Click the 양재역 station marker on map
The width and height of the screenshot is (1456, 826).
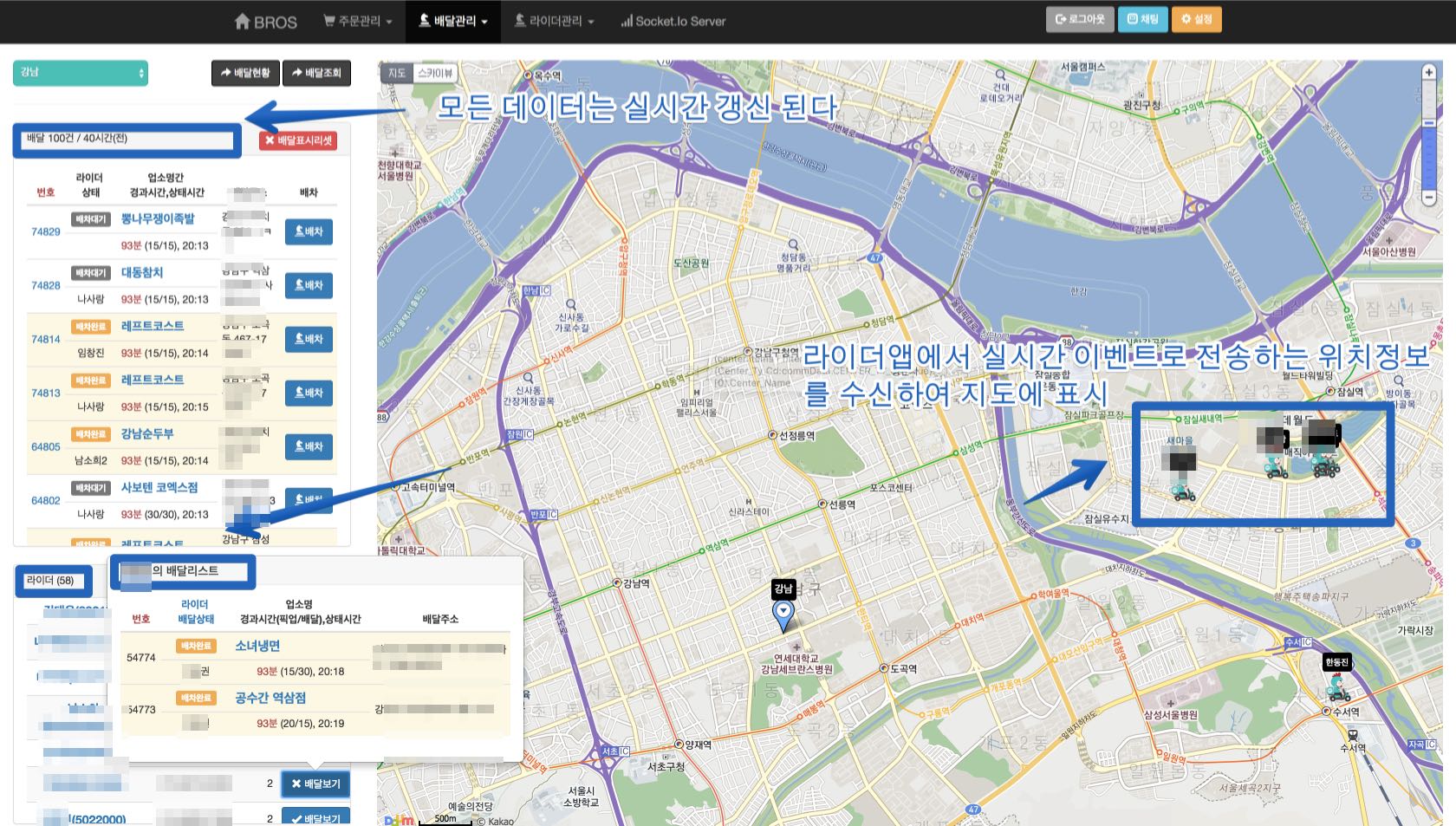click(679, 745)
